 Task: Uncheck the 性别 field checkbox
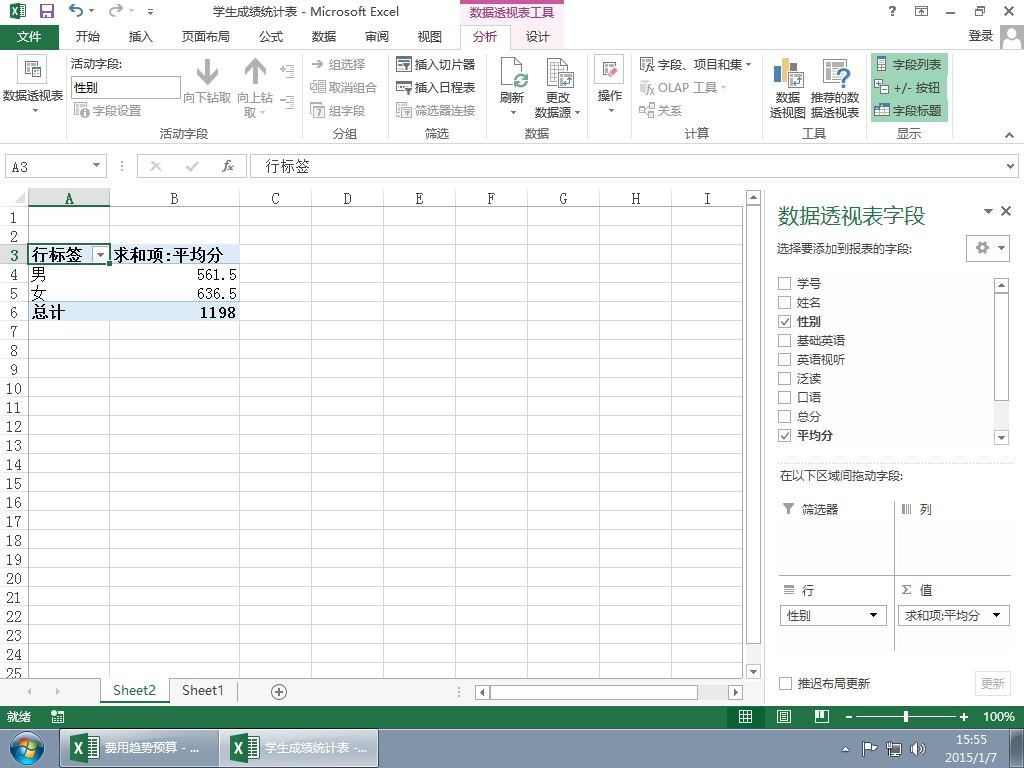(785, 321)
